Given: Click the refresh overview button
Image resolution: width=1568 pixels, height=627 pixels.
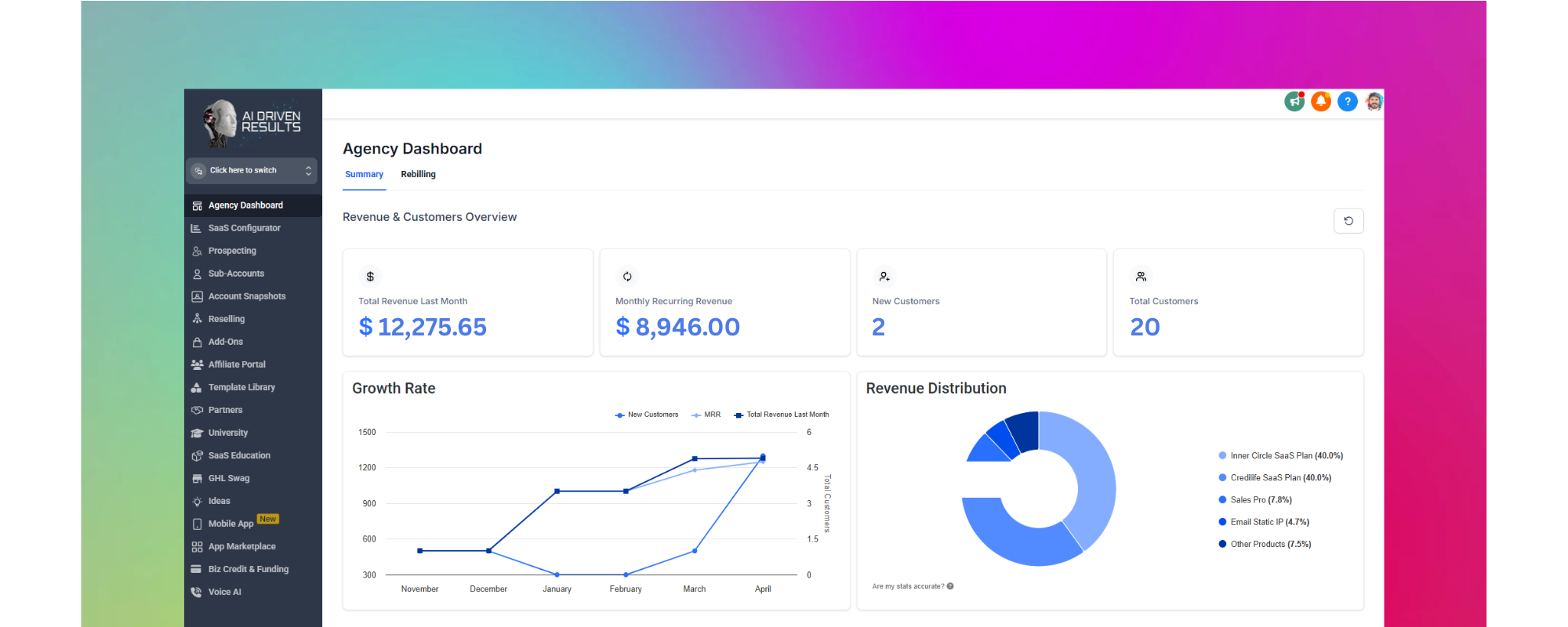Looking at the screenshot, I should (x=1348, y=221).
